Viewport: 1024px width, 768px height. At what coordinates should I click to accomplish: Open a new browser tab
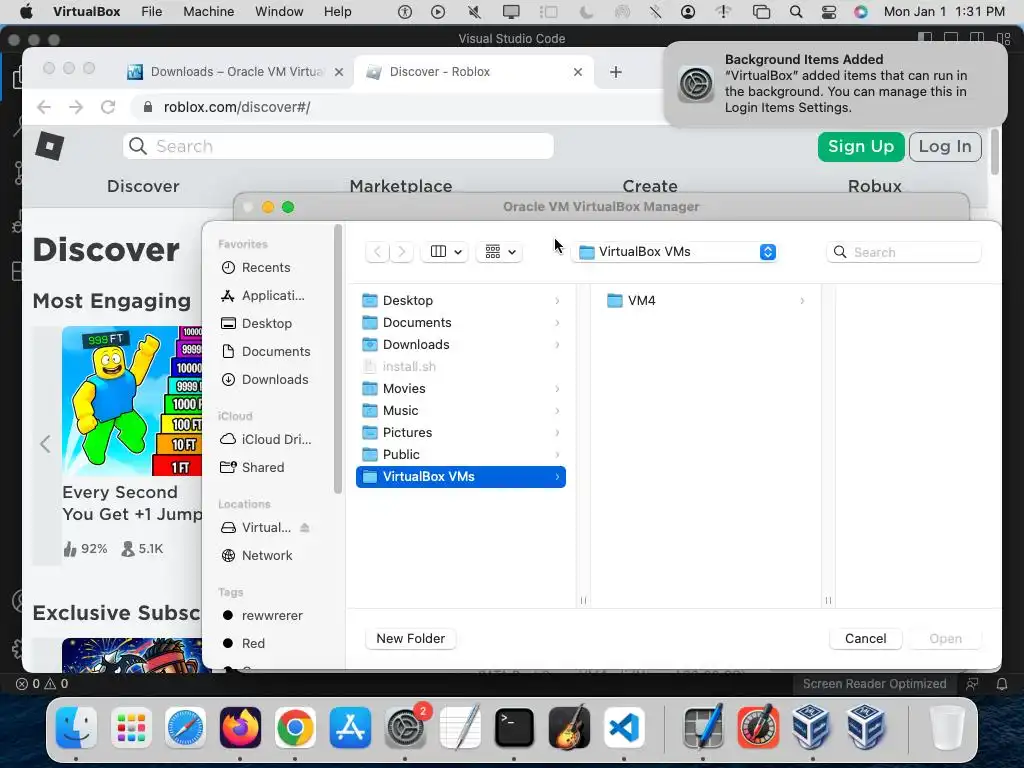tap(615, 72)
